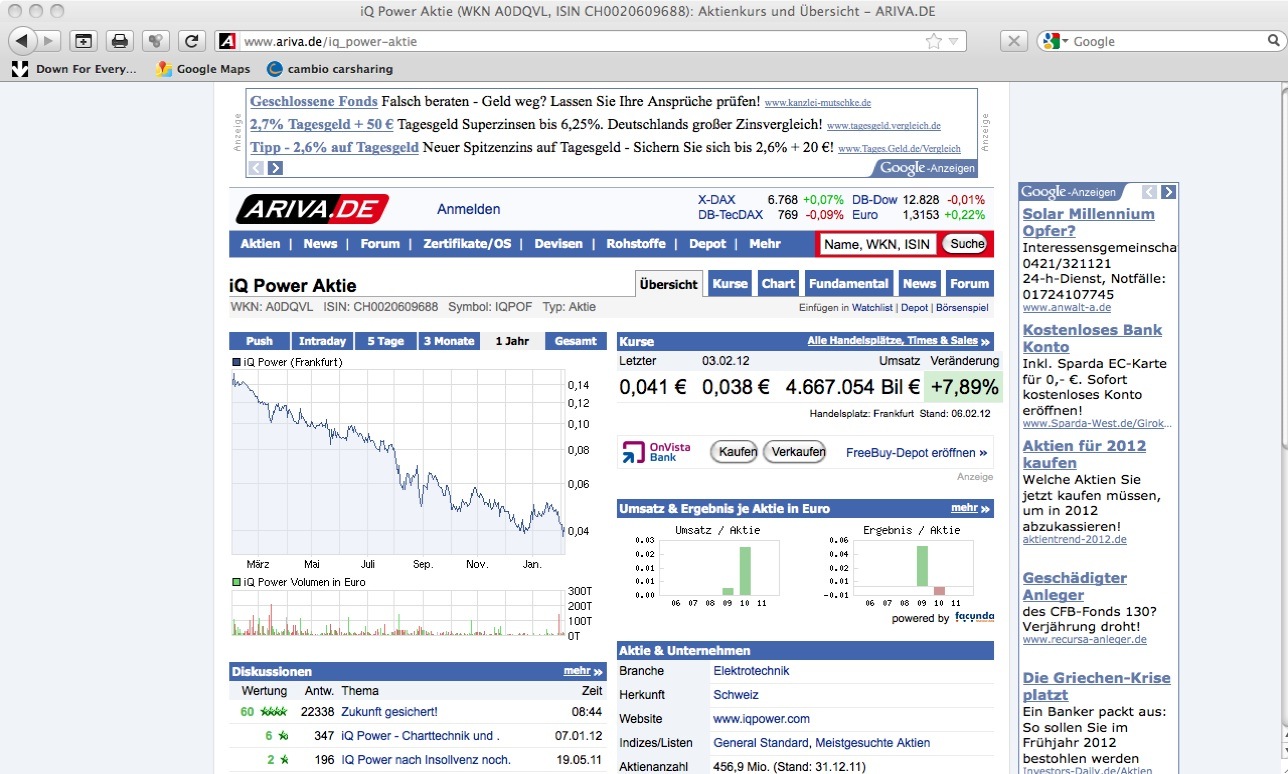Open the search engine selector dropdown
Screen dimensions: 1288x774
[x=1055, y=41]
